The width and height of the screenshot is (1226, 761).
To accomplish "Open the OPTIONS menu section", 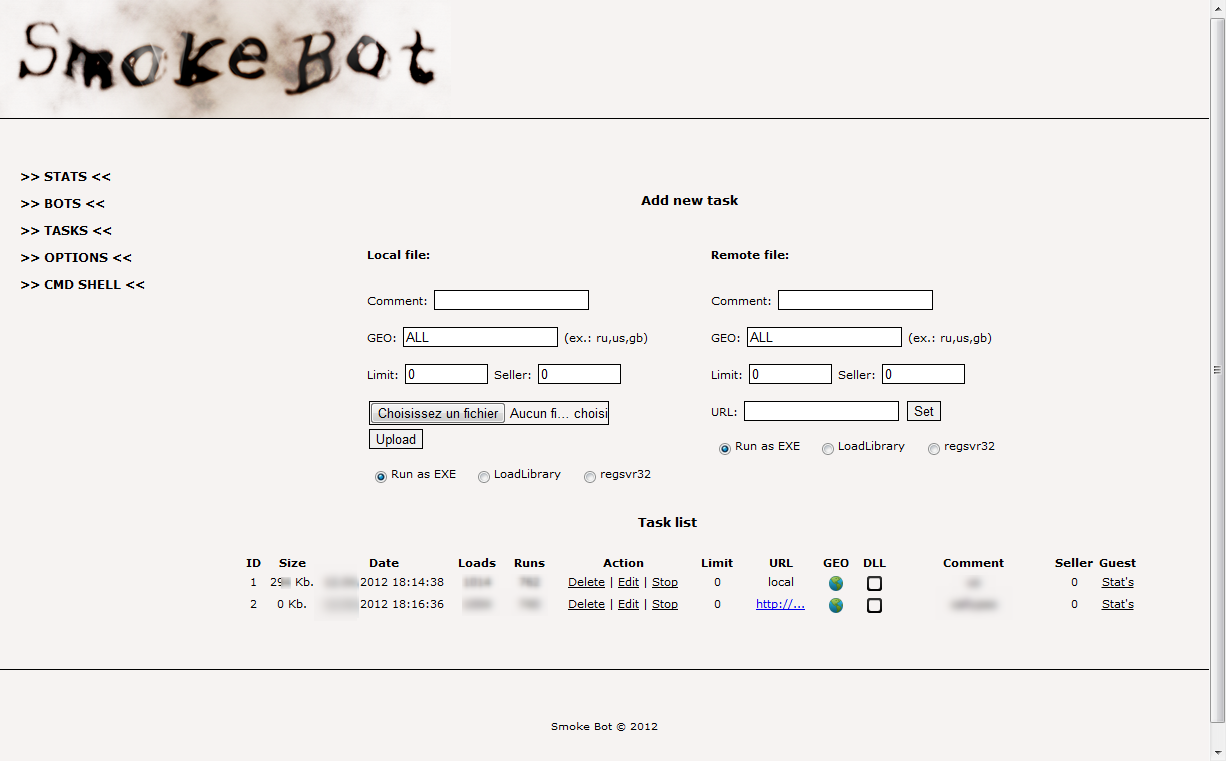I will tap(76, 258).
